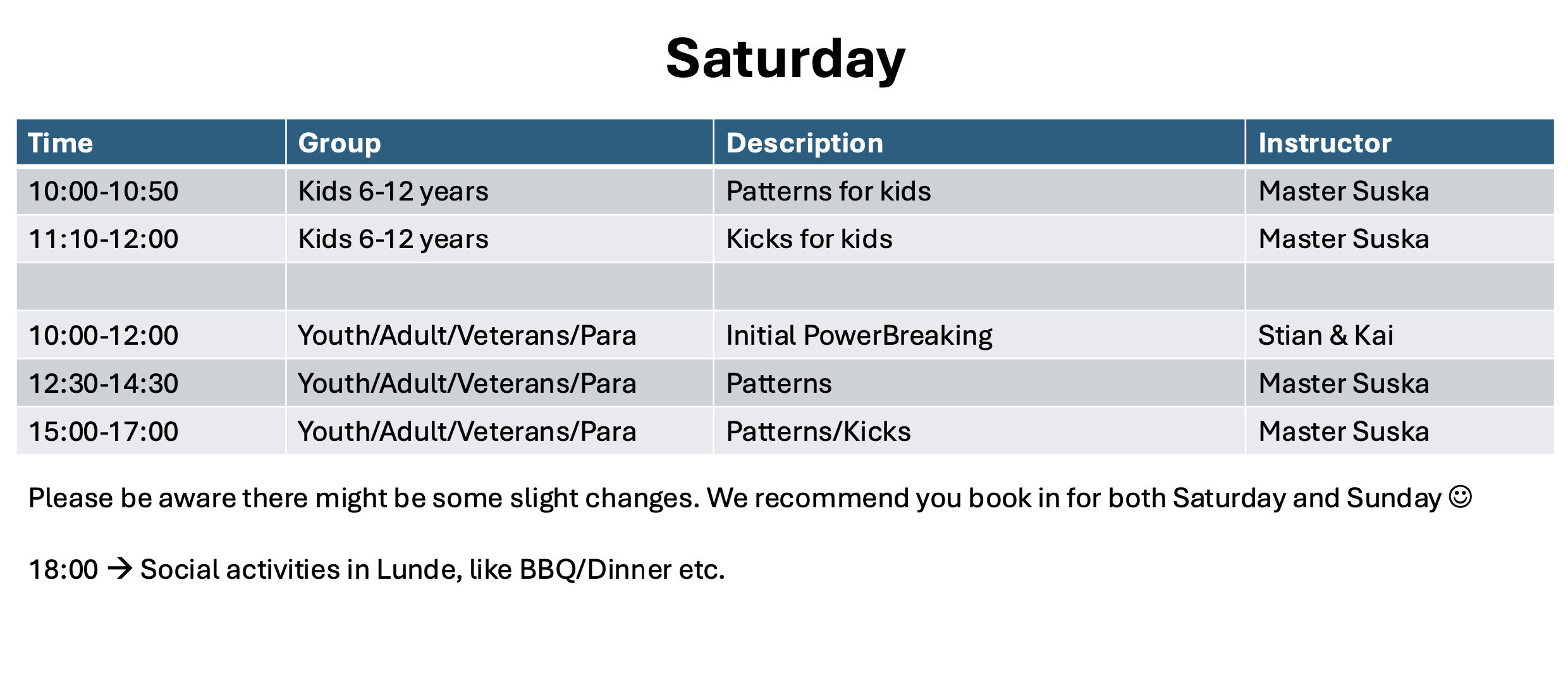Select the Initial PowerBreaking description cell
1568x692 pixels.
(x=979, y=335)
